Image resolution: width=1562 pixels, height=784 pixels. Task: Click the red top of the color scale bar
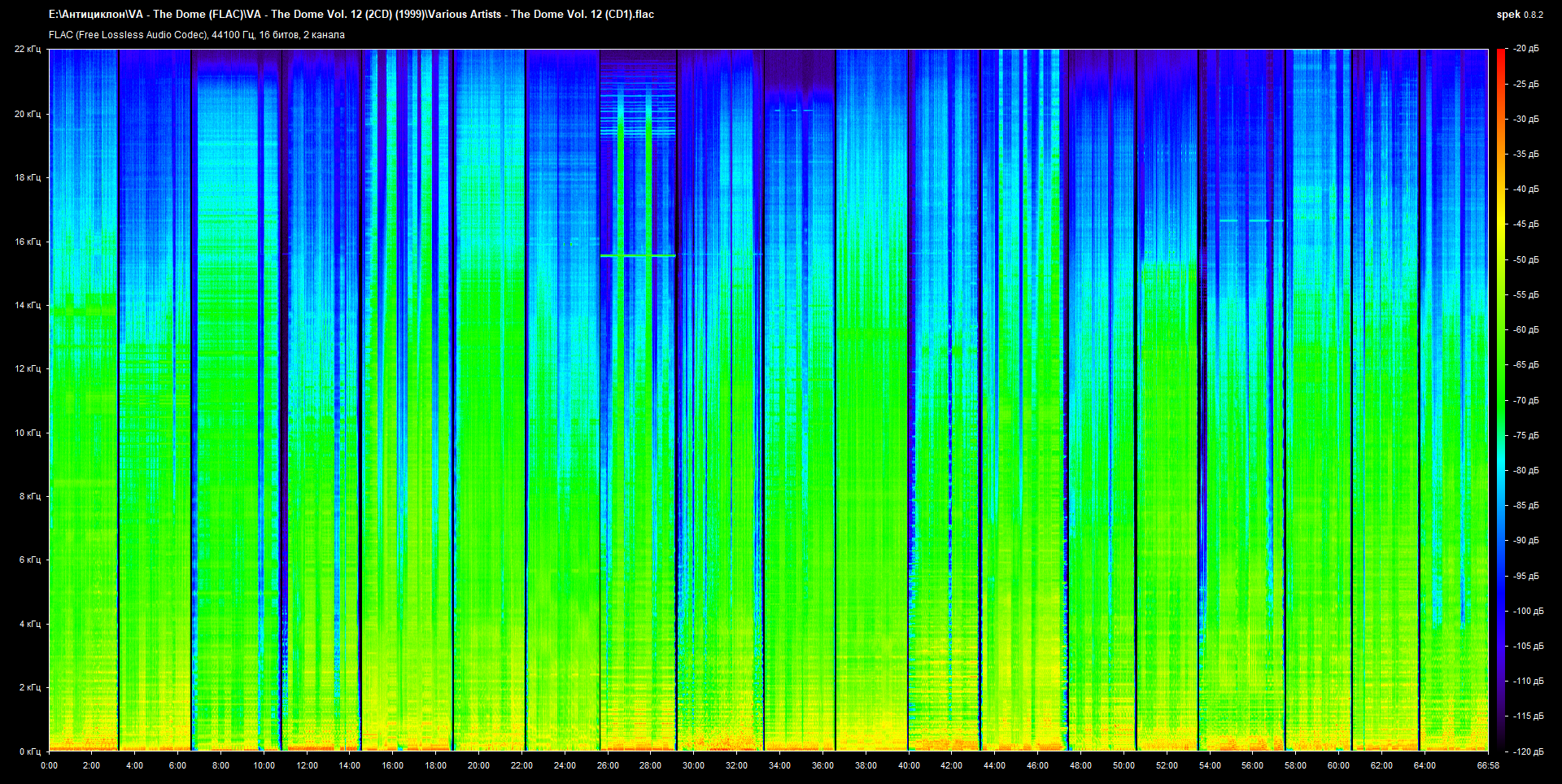tap(1500, 53)
